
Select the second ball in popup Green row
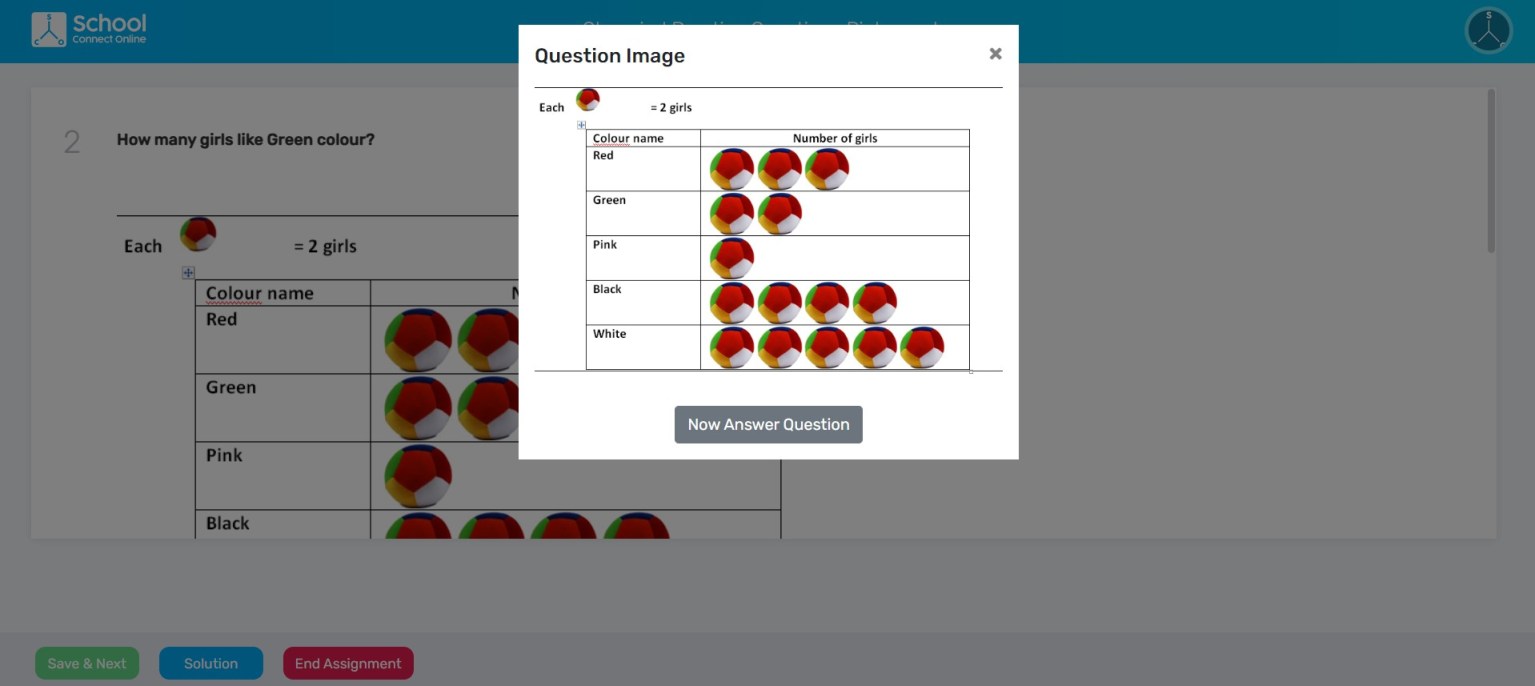[x=779, y=214]
